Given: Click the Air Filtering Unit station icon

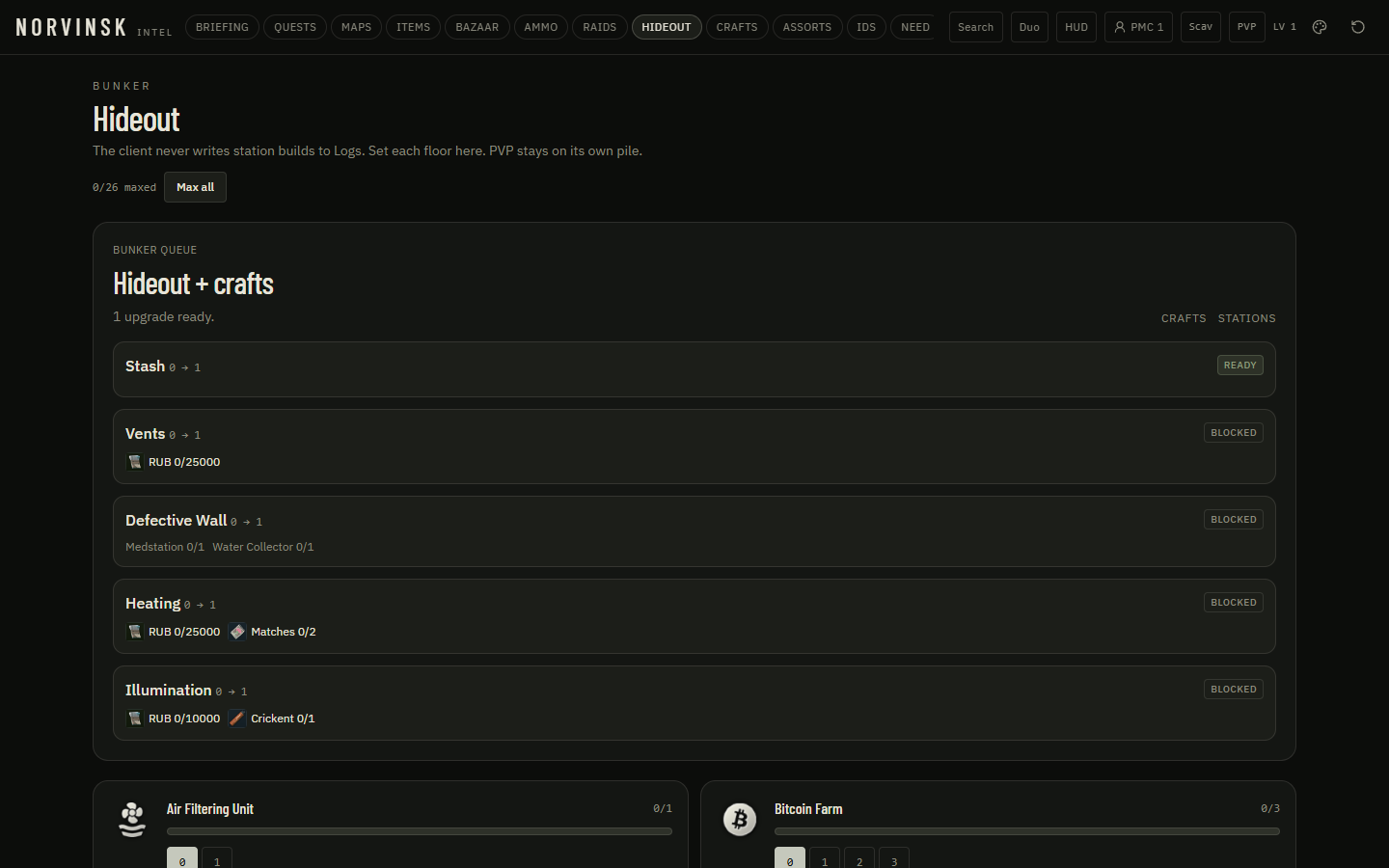Looking at the screenshot, I should tap(132, 820).
